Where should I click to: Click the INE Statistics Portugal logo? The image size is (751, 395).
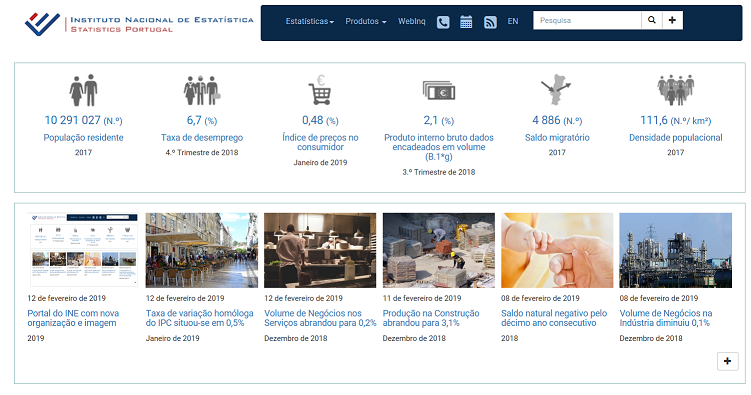139,24
